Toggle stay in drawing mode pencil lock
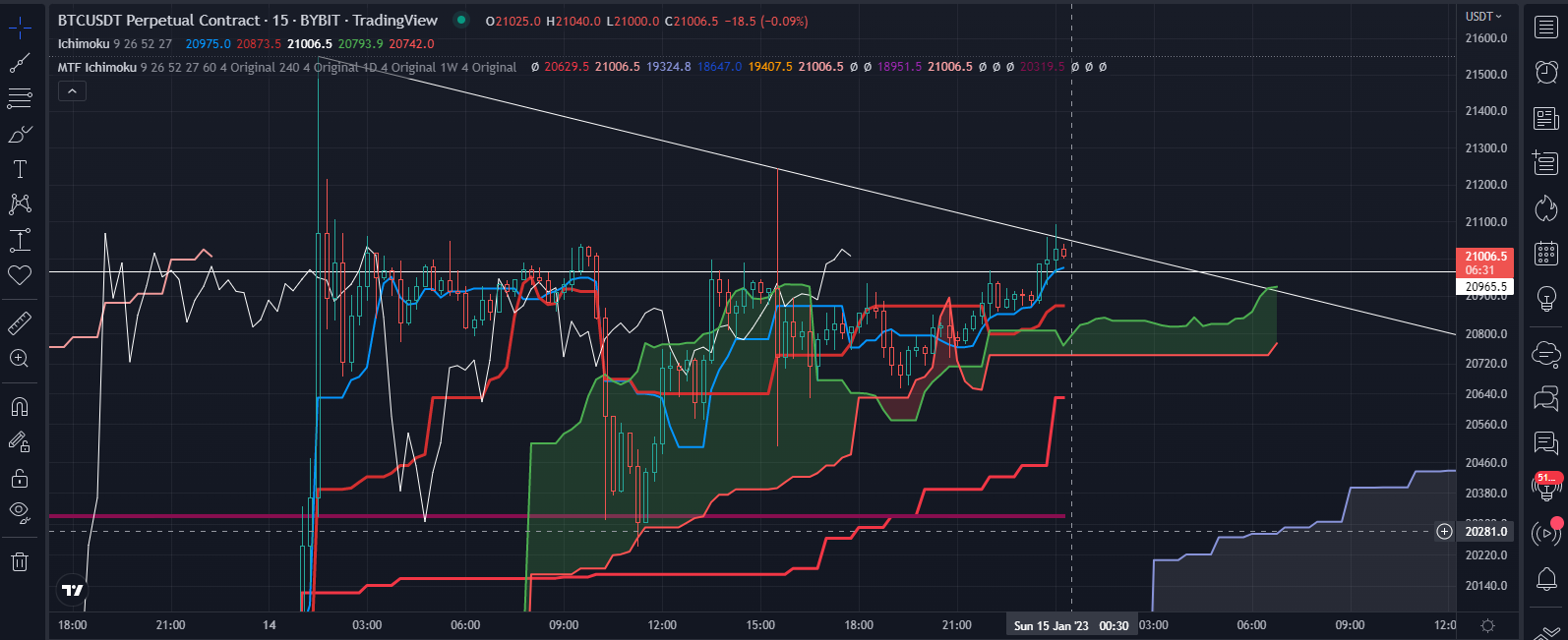Image resolution: width=1568 pixels, height=640 pixels. (x=20, y=442)
